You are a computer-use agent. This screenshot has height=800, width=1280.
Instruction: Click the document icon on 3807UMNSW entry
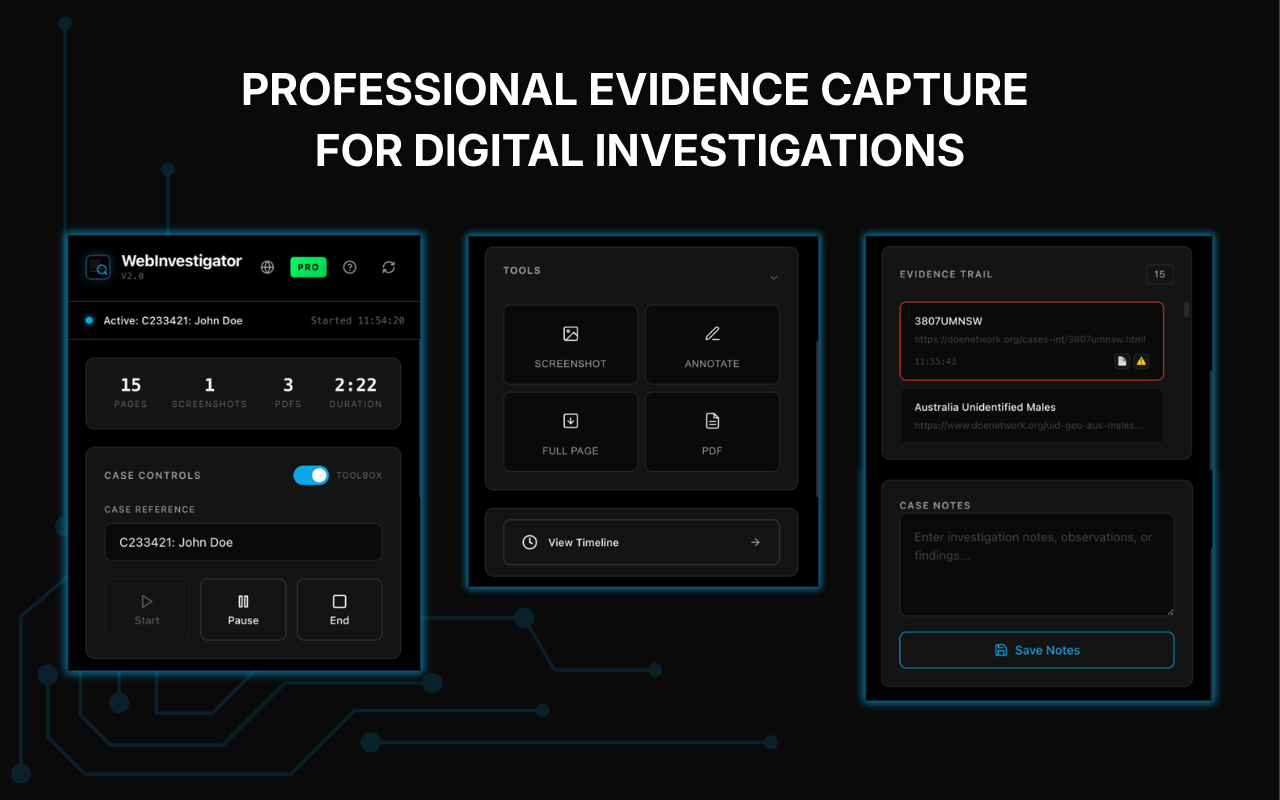coord(1122,361)
